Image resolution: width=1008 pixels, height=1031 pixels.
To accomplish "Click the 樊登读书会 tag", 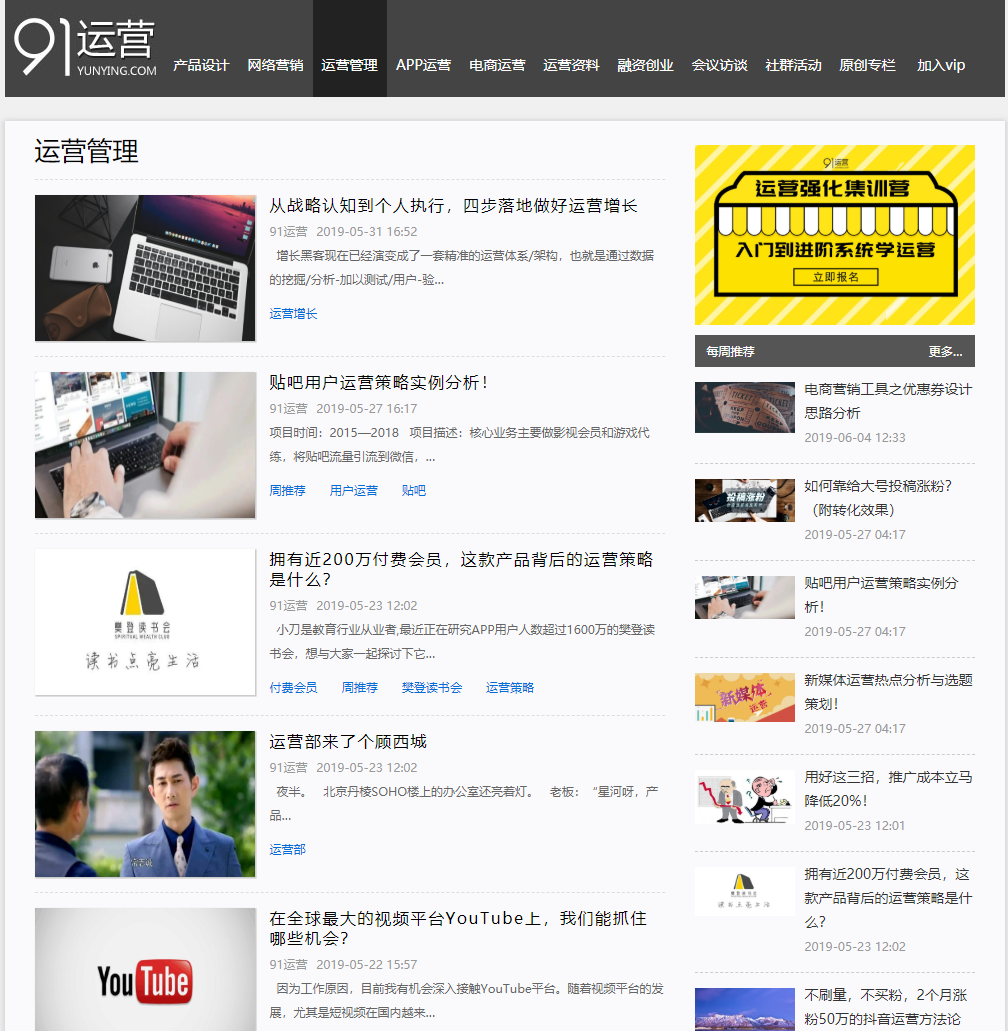I will tap(432, 688).
